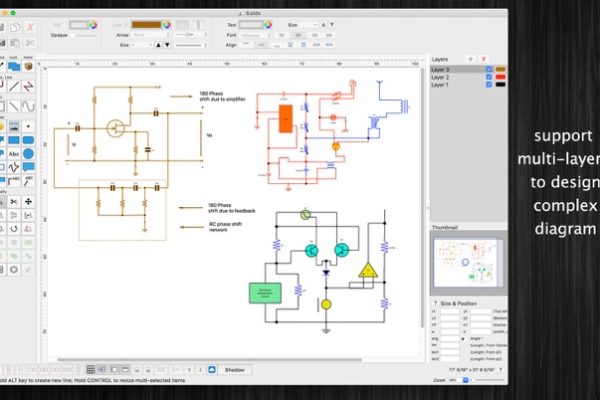Click the canvas preview in Thumbnail panel
This screenshot has width=600, height=400.
point(468,263)
